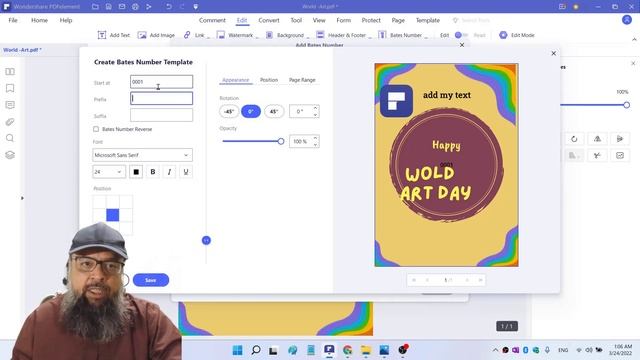The image size is (640, 360).
Task: Click the Suffix input field
Action: [162, 115]
